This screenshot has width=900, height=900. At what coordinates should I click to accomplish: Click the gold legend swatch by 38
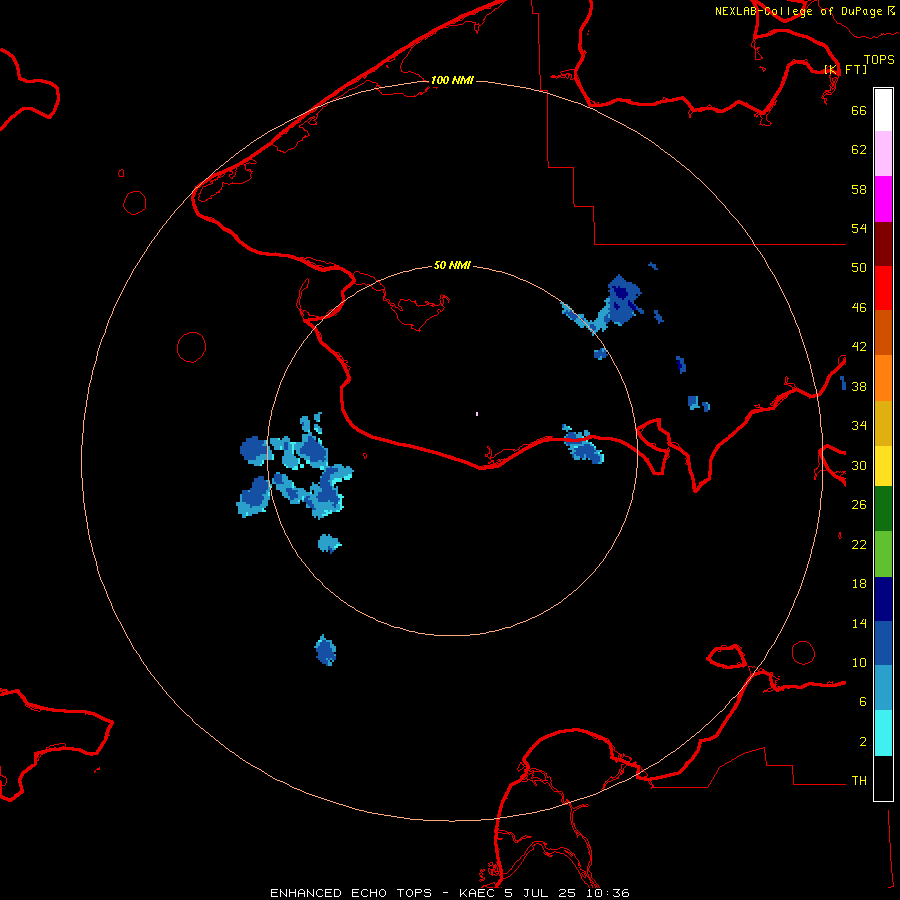(883, 423)
